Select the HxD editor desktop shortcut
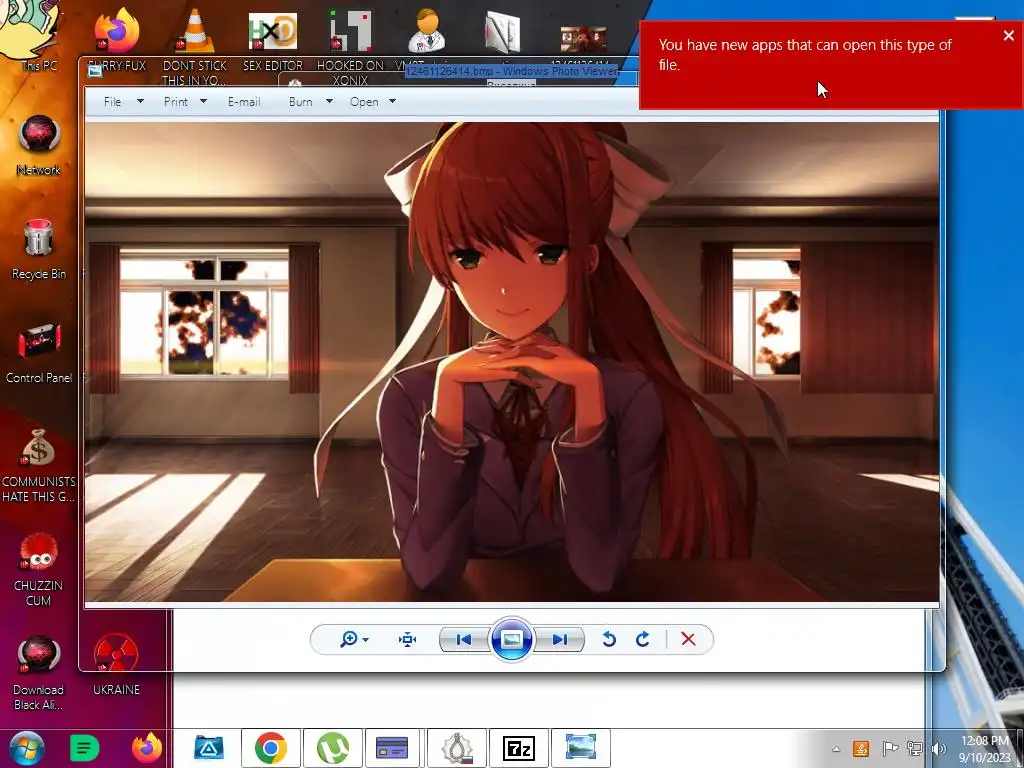Image resolution: width=1024 pixels, height=768 pixels. pos(273,39)
